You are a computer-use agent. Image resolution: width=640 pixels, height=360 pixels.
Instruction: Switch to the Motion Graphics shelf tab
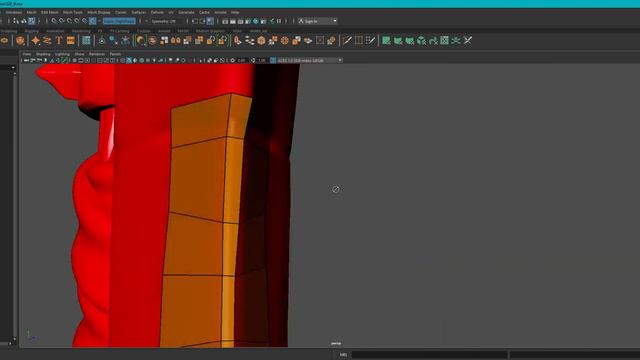point(210,31)
